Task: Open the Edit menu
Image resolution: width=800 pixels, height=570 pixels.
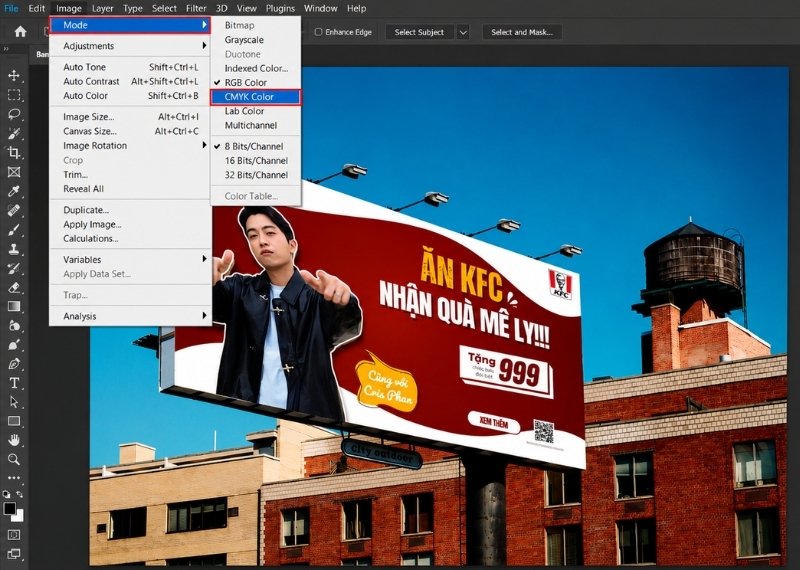Action: (x=36, y=8)
